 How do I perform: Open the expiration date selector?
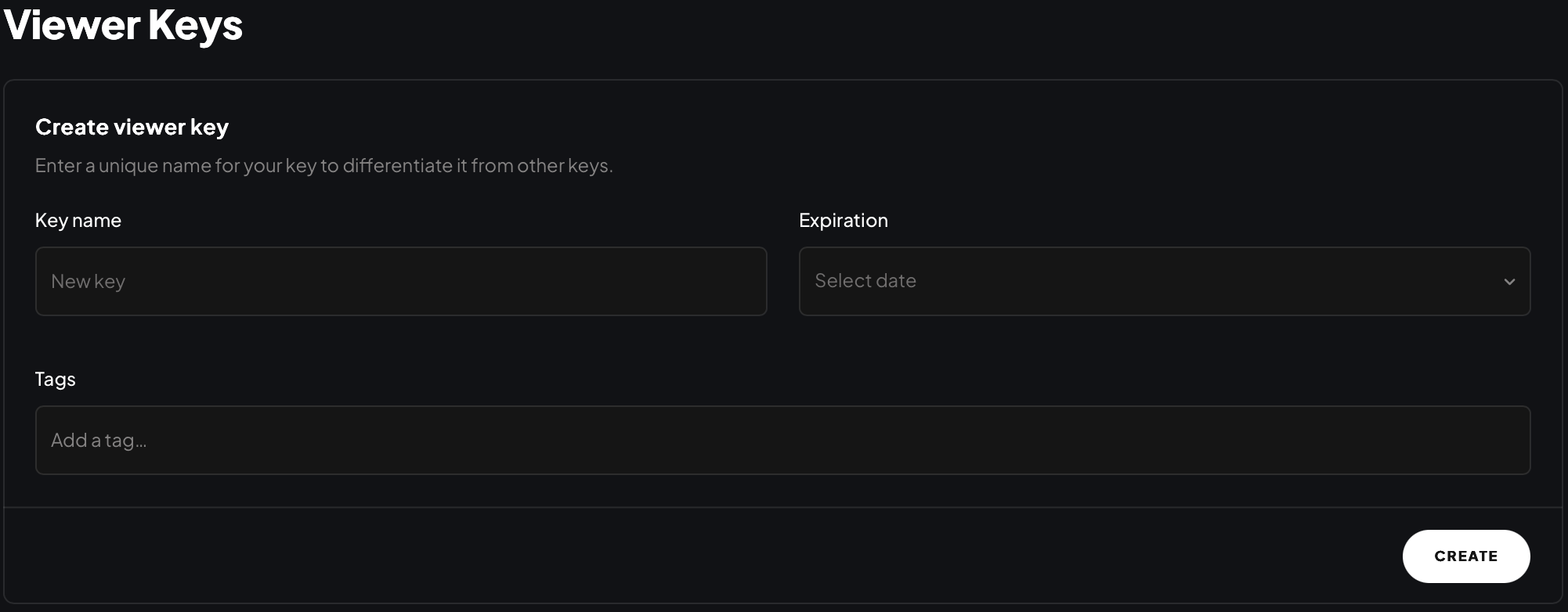coord(1164,281)
